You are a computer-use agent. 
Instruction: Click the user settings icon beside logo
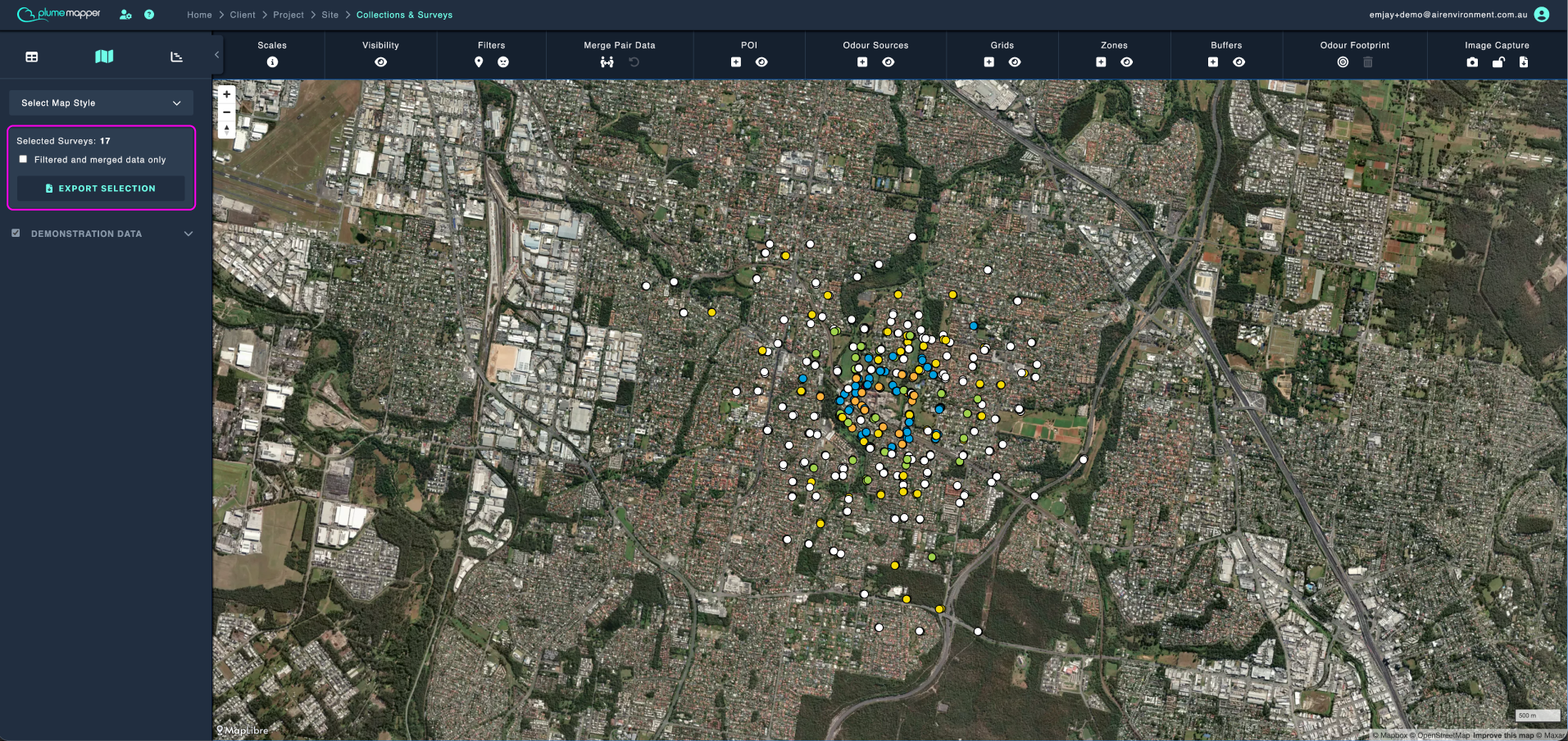[x=125, y=15]
